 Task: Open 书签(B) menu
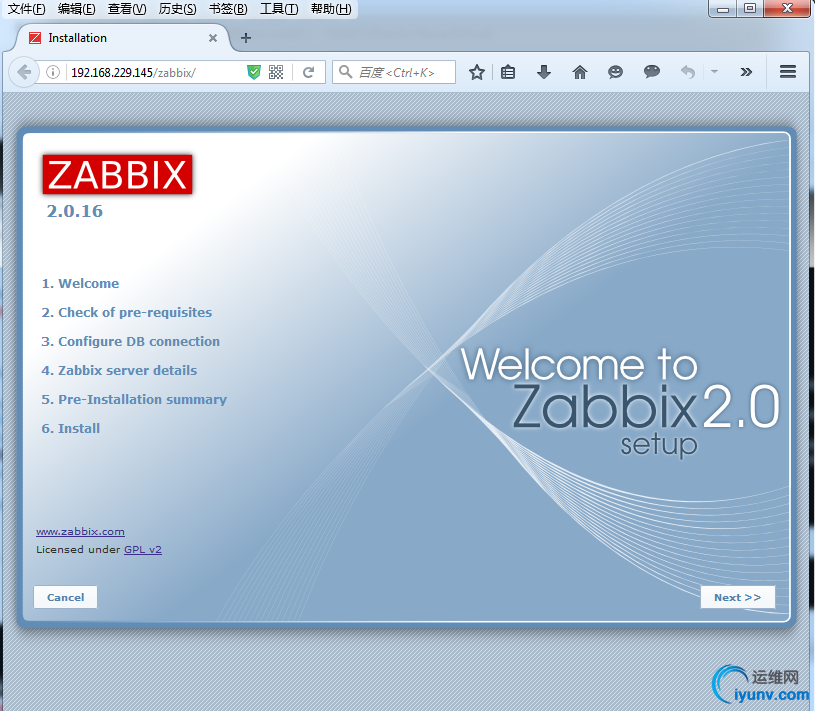228,9
